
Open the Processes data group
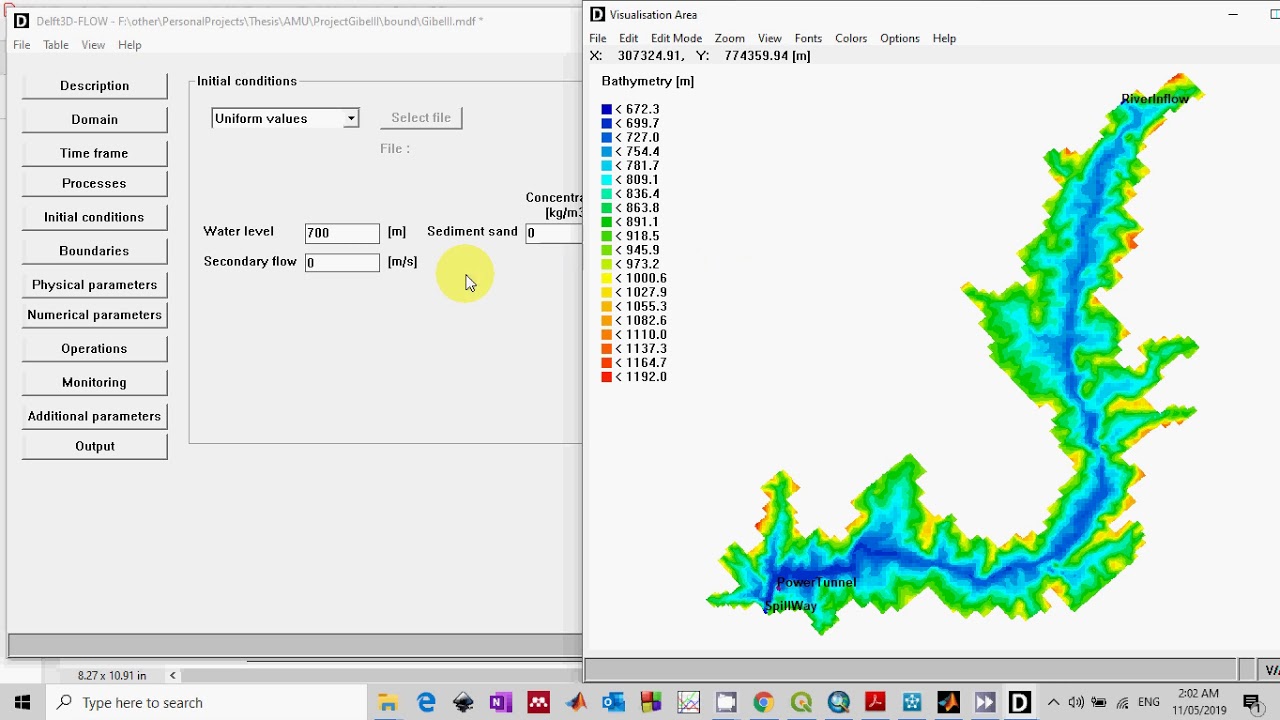(x=94, y=183)
